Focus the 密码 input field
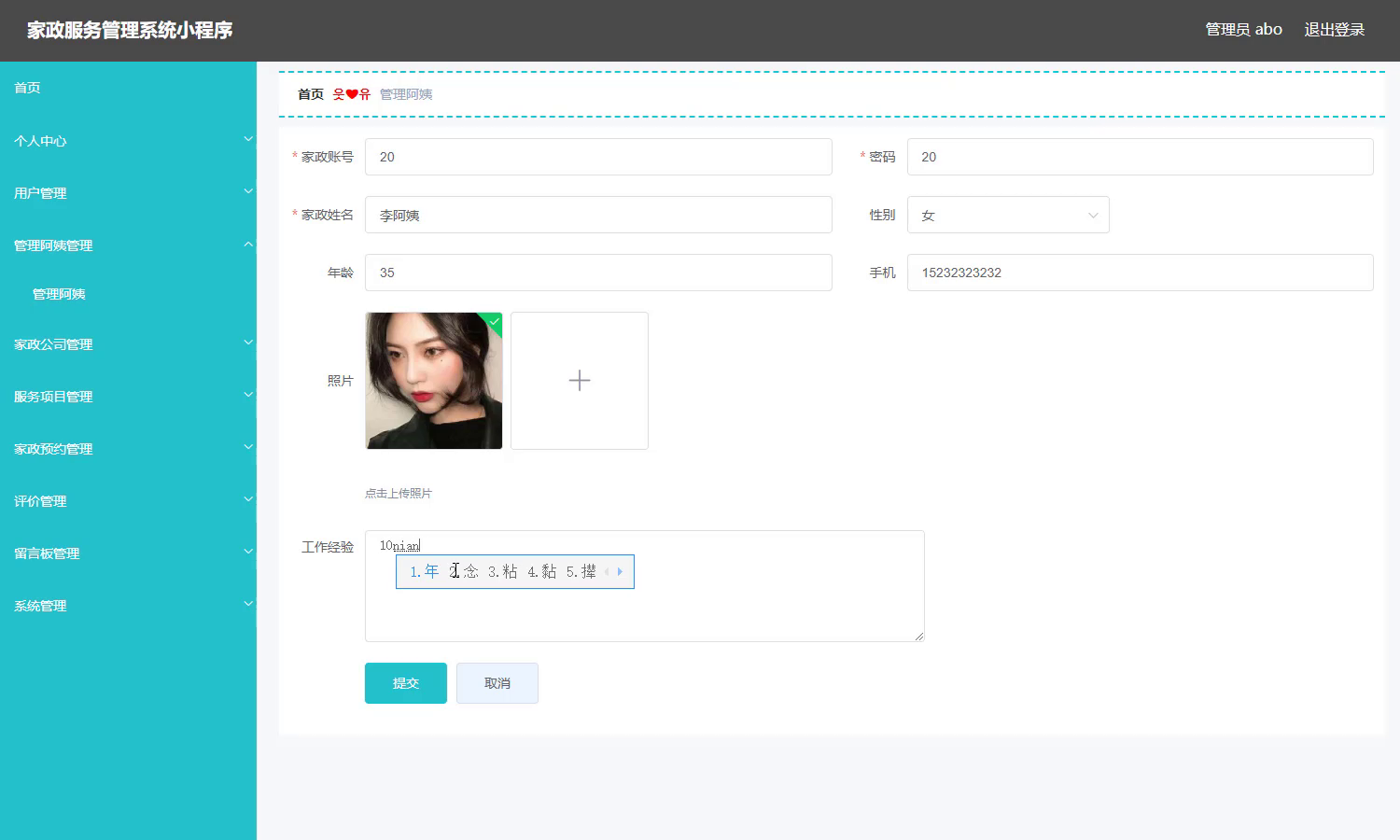This screenshot has width=1400, height=840. click(x=1140, y=157)
